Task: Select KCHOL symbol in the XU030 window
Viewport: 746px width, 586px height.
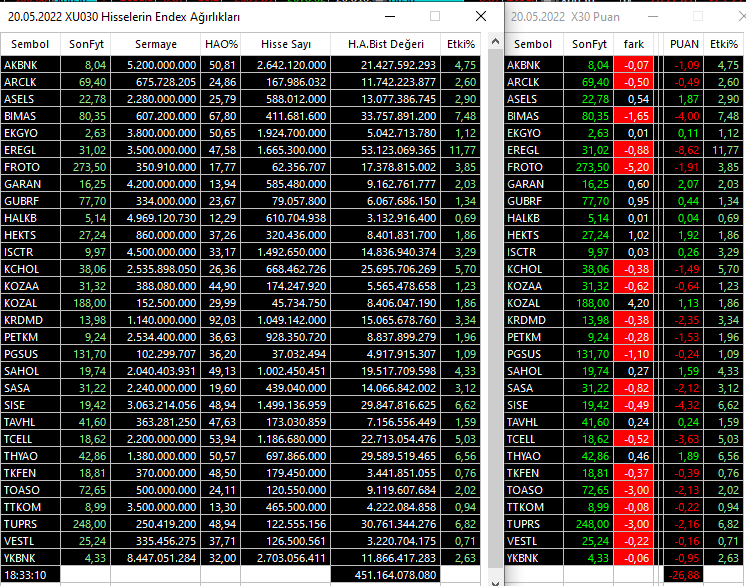Action: click(30, 269)
